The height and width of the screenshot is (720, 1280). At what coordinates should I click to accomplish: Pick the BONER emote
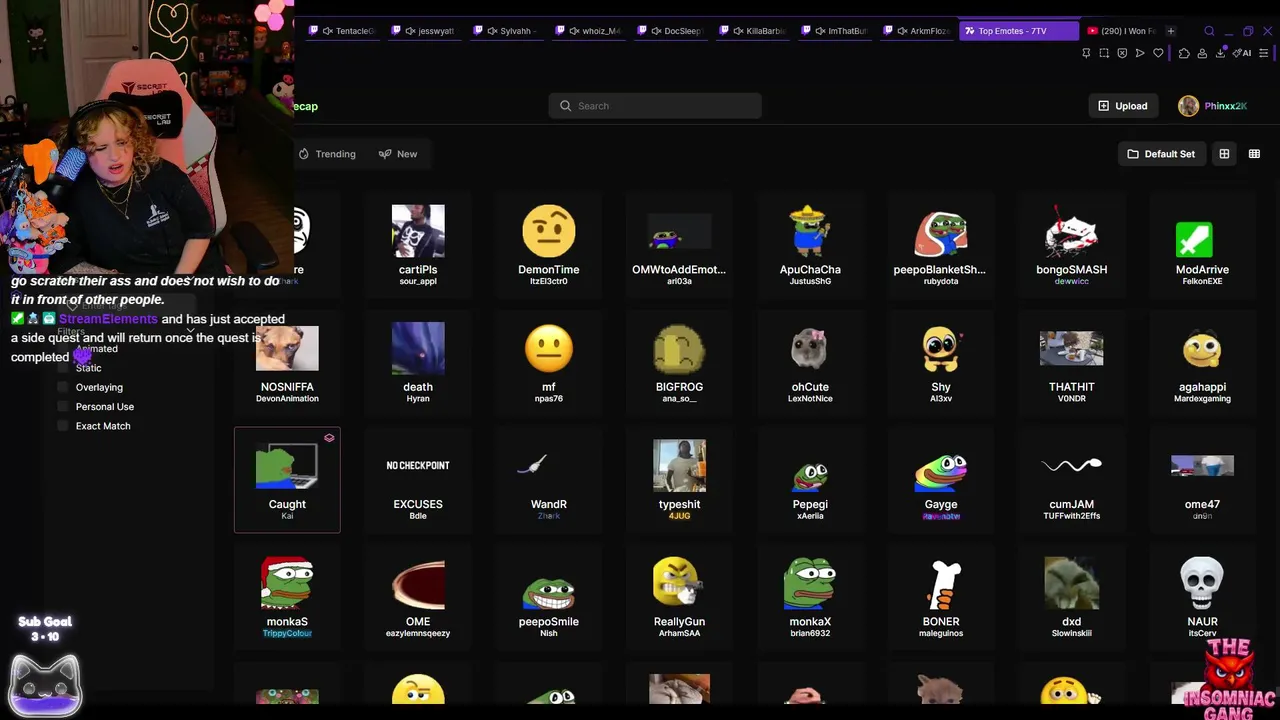940,597
